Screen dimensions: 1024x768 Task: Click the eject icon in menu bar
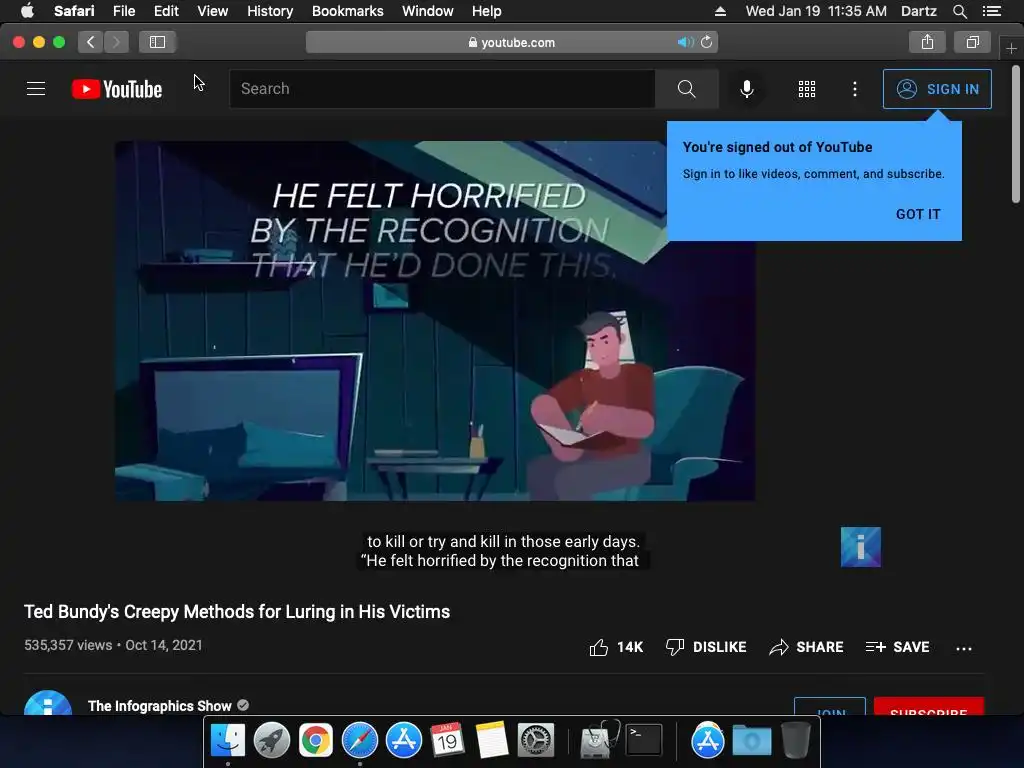720,11
